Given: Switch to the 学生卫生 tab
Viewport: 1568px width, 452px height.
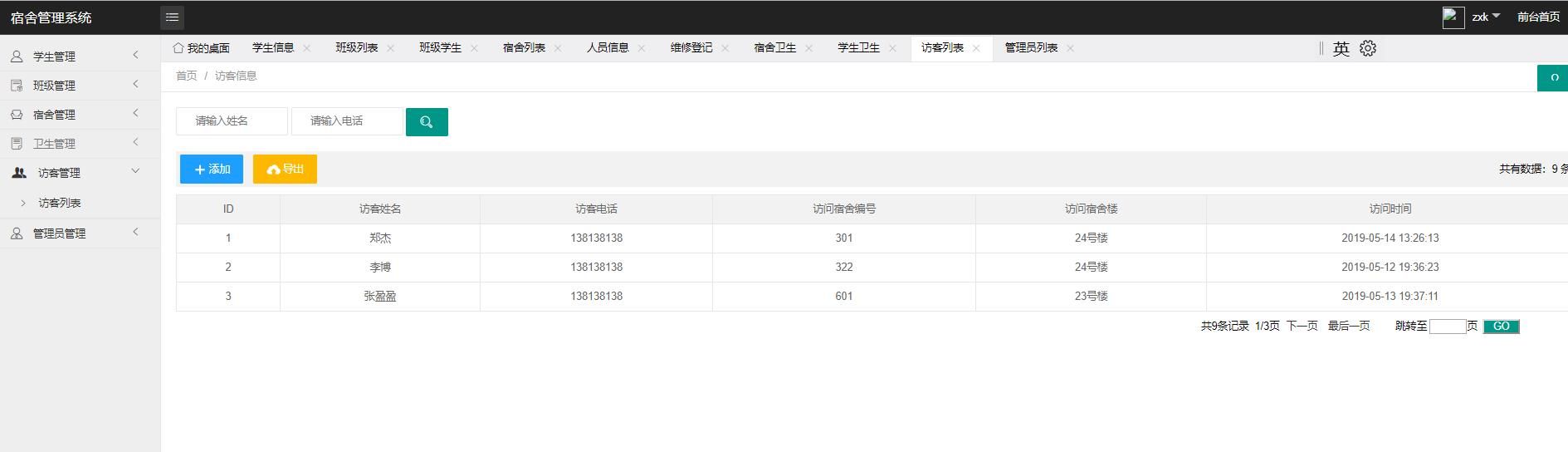Looking at the screenshot, I should 859,47.
